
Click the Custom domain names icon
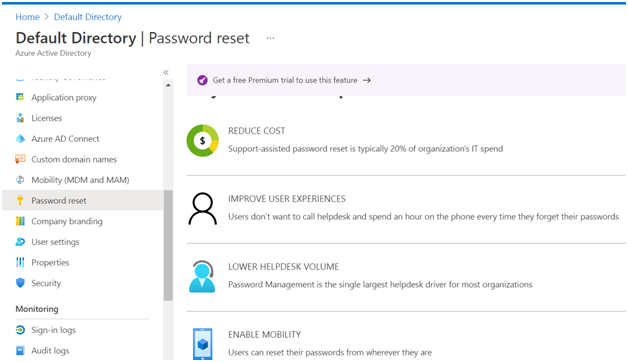(20, 159)
